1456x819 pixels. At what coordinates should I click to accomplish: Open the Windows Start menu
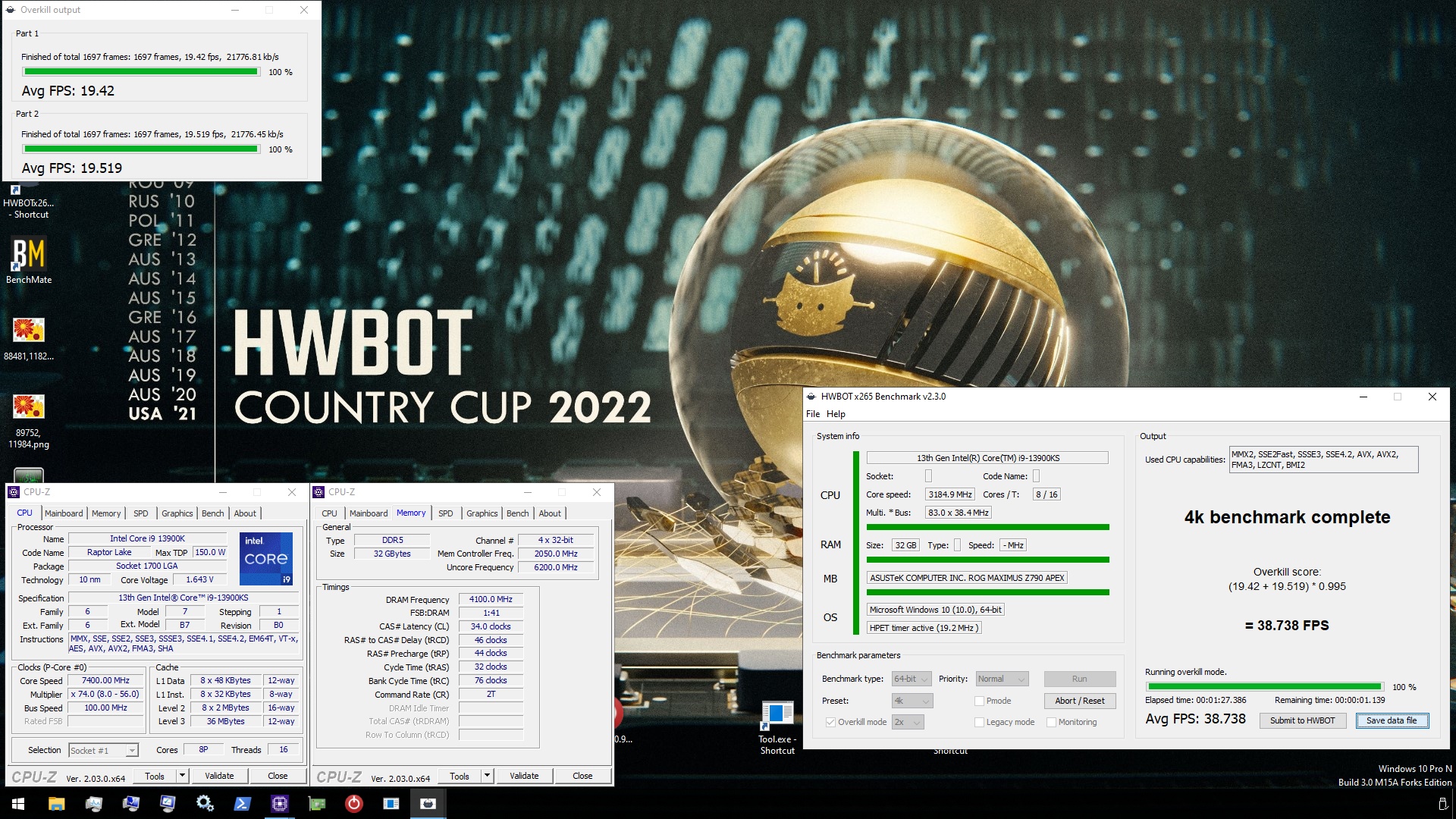(x=18, y=803)
